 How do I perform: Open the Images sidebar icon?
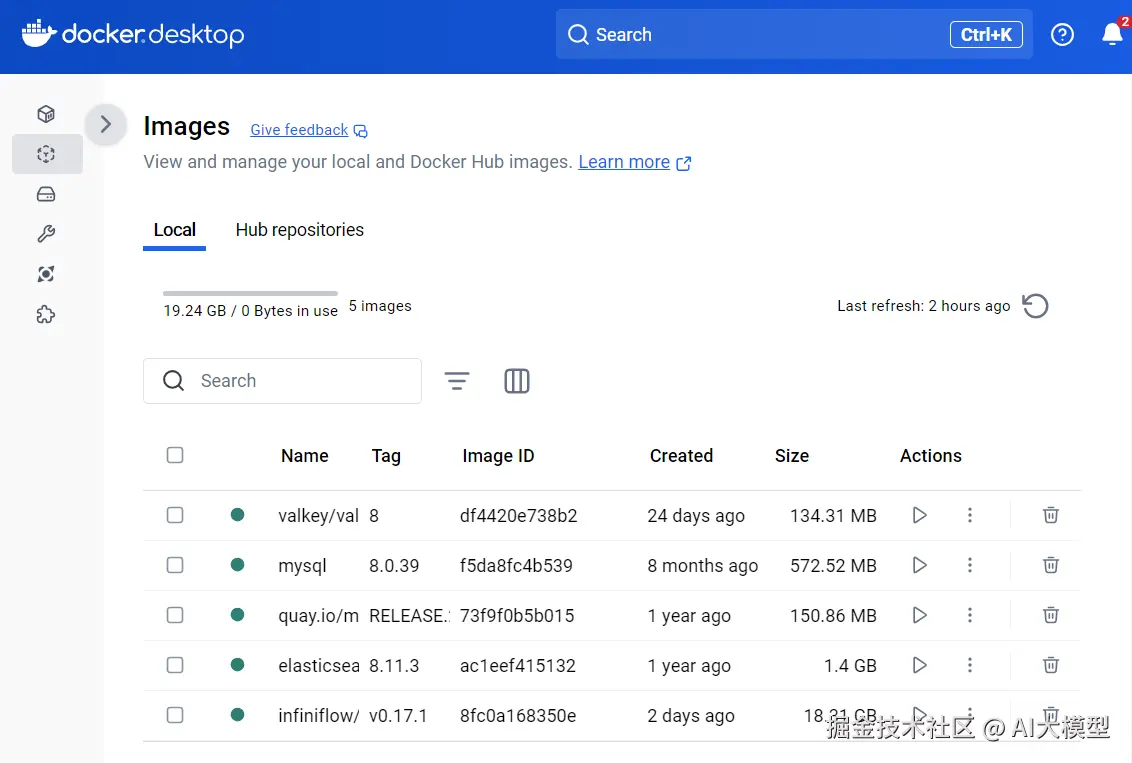[x=46, y=154]
